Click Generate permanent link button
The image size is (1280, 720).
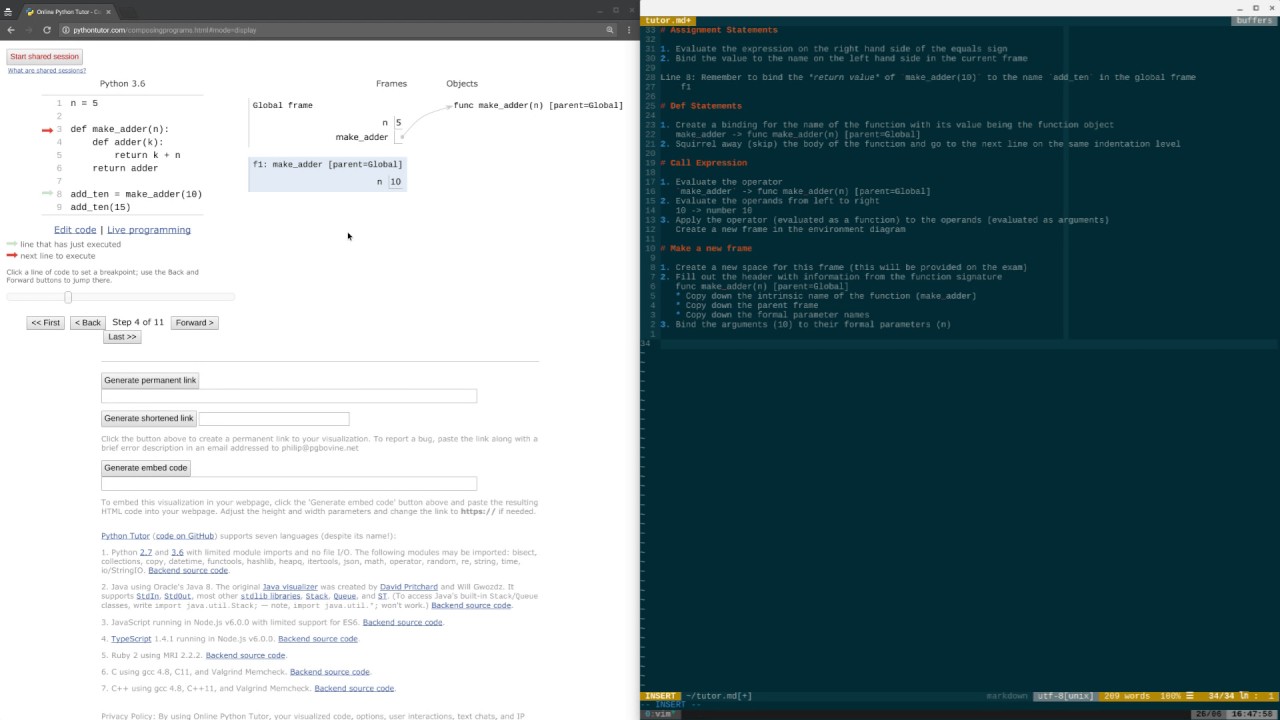click(x=150, y=380)
